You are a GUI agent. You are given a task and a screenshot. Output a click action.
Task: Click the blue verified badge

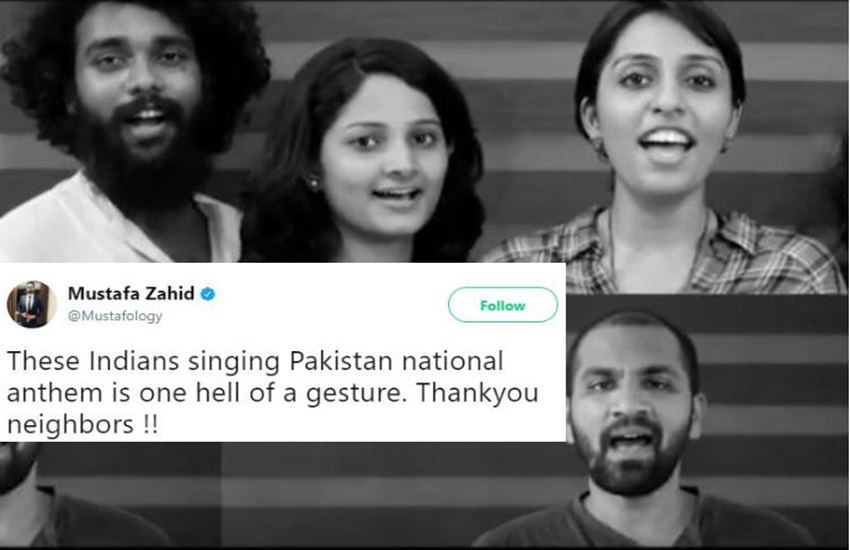click(208, 294)
